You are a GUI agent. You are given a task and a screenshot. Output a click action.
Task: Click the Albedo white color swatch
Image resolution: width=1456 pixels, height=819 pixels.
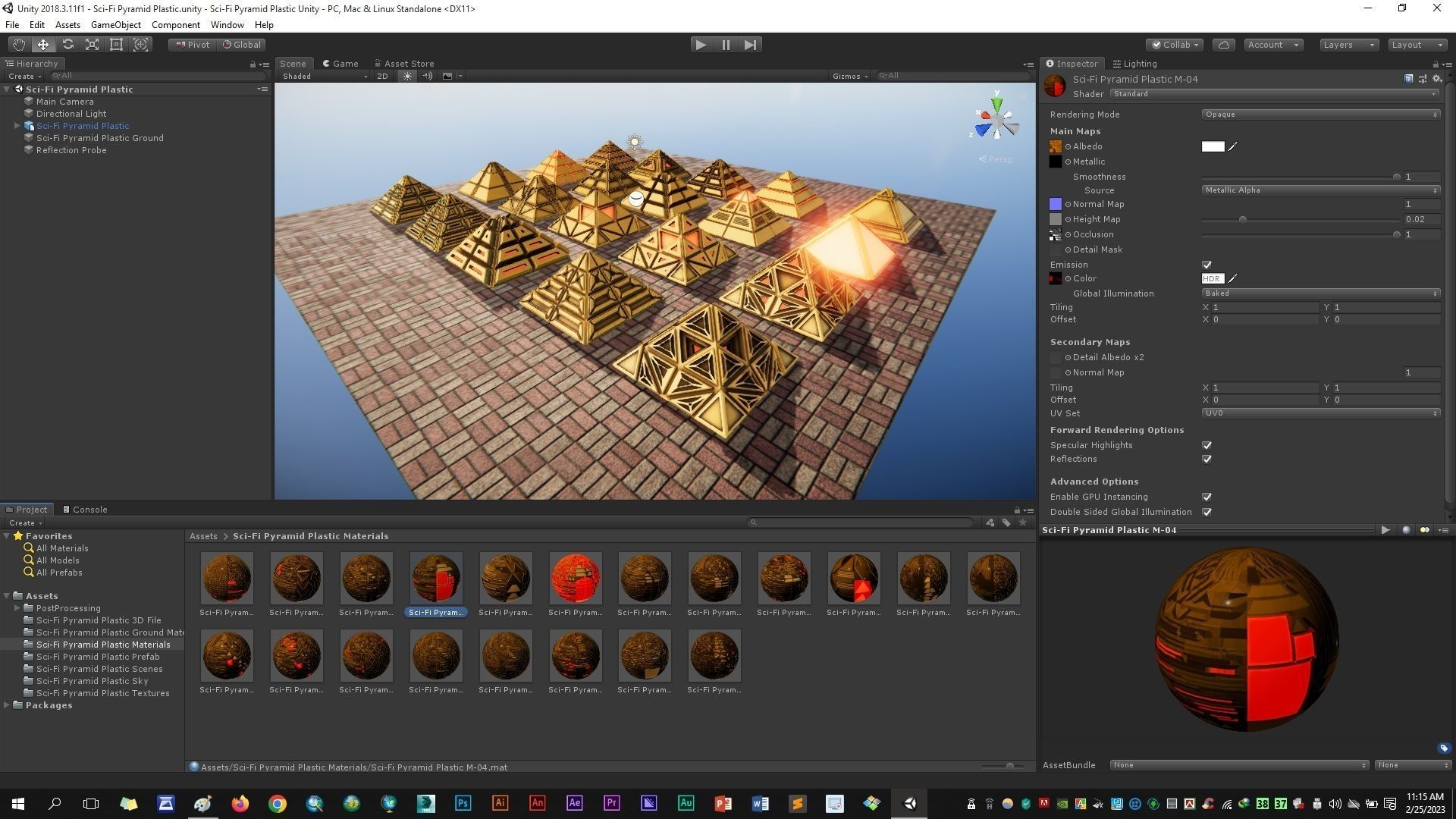tap(1213, 146)
